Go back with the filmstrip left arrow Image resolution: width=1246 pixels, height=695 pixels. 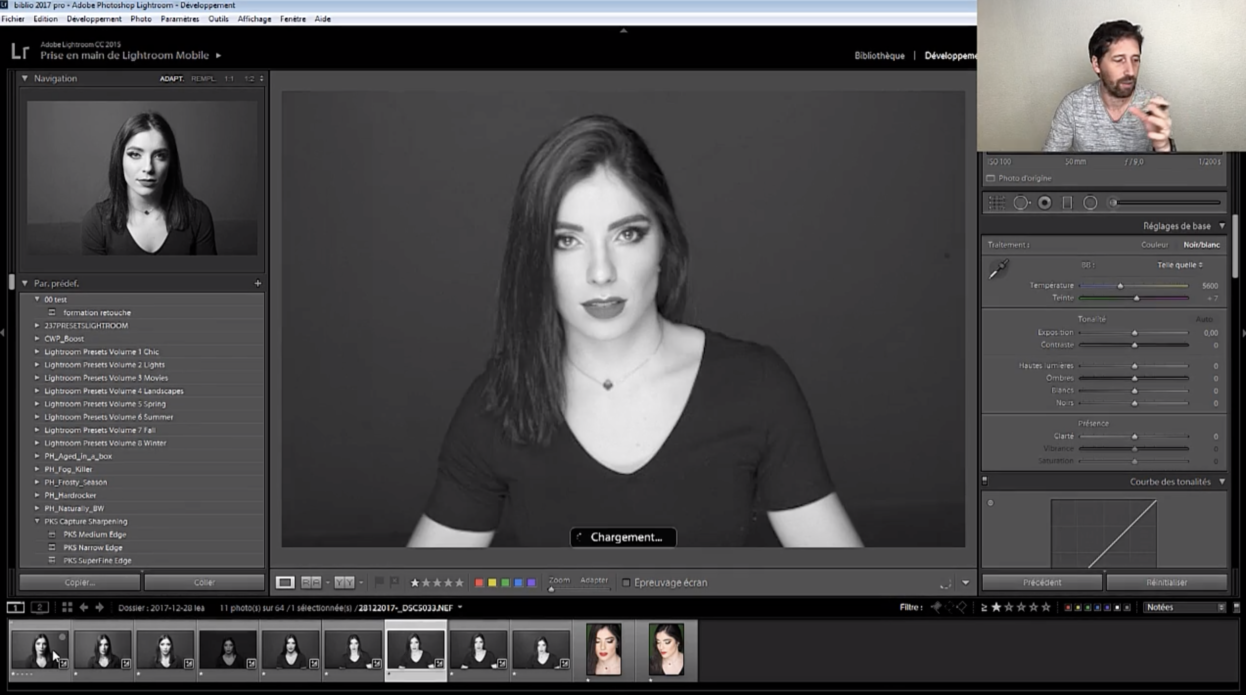point(84,607)
